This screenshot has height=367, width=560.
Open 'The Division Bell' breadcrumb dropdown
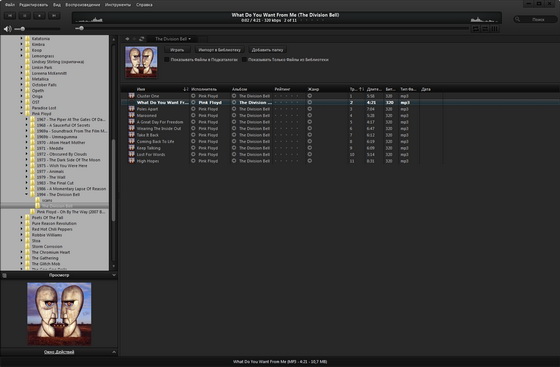173,39
